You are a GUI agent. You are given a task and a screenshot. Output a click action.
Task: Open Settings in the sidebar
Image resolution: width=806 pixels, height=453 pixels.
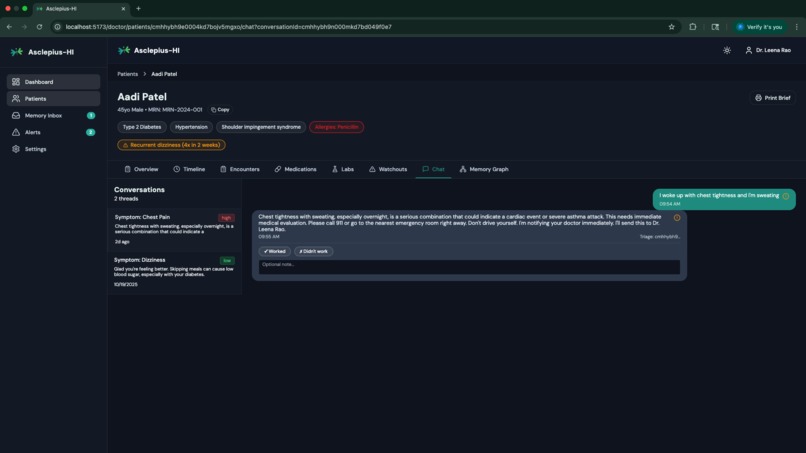[53, 149]
